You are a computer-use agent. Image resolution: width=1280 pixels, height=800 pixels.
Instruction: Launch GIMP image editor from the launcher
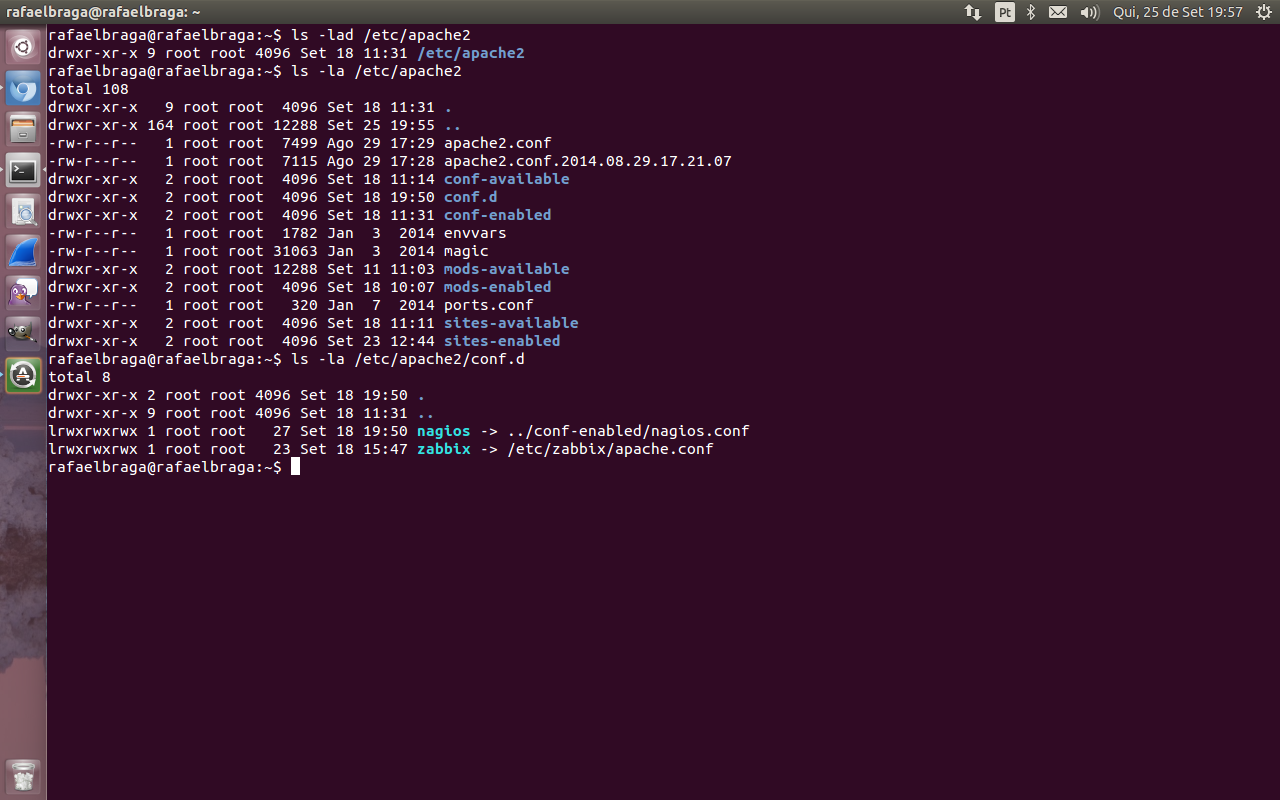[x=23, y=334]
